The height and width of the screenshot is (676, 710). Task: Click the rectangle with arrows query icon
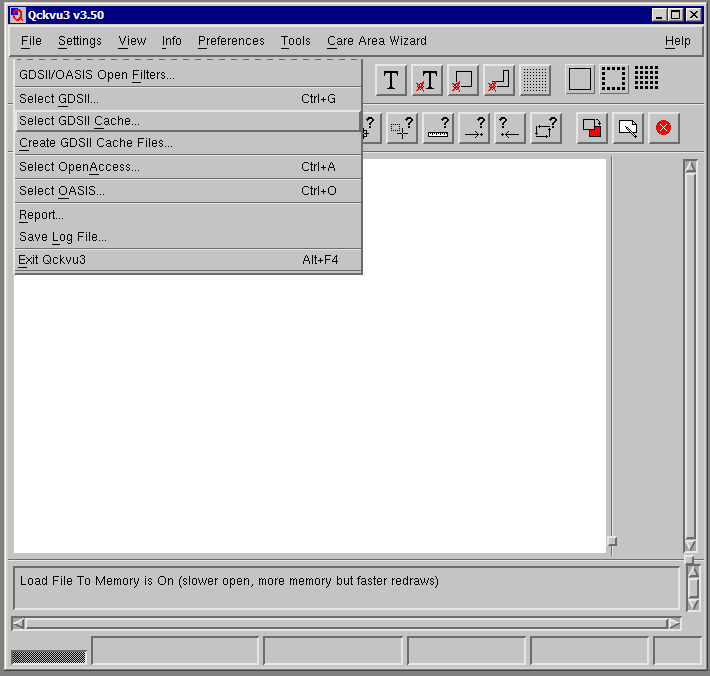point(546,128)
